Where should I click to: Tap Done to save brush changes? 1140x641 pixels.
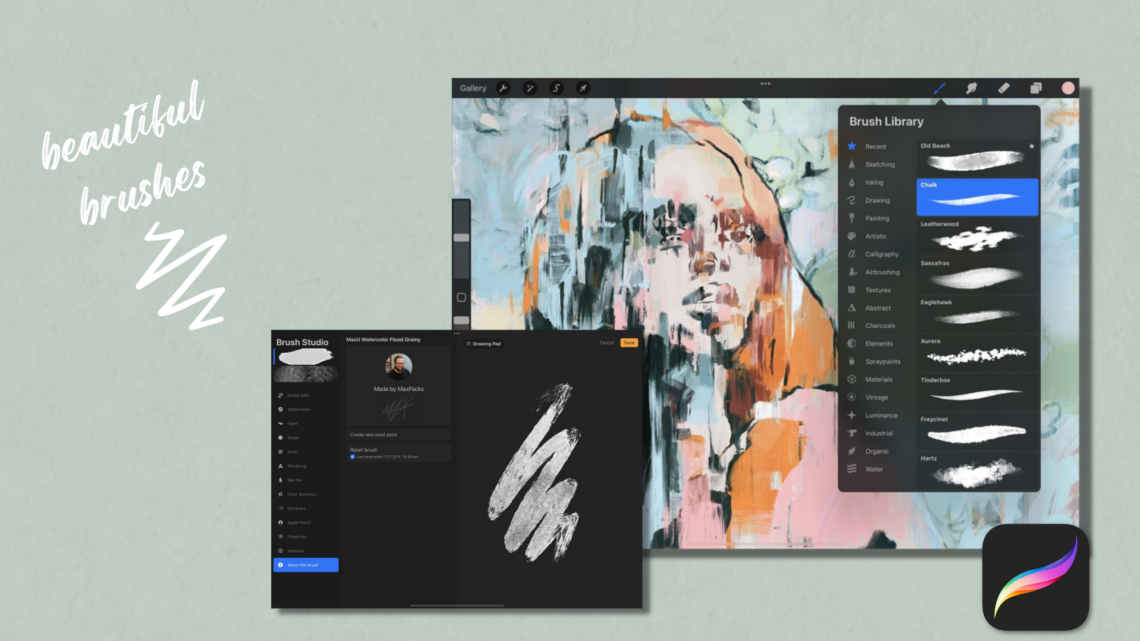point(628,342)
